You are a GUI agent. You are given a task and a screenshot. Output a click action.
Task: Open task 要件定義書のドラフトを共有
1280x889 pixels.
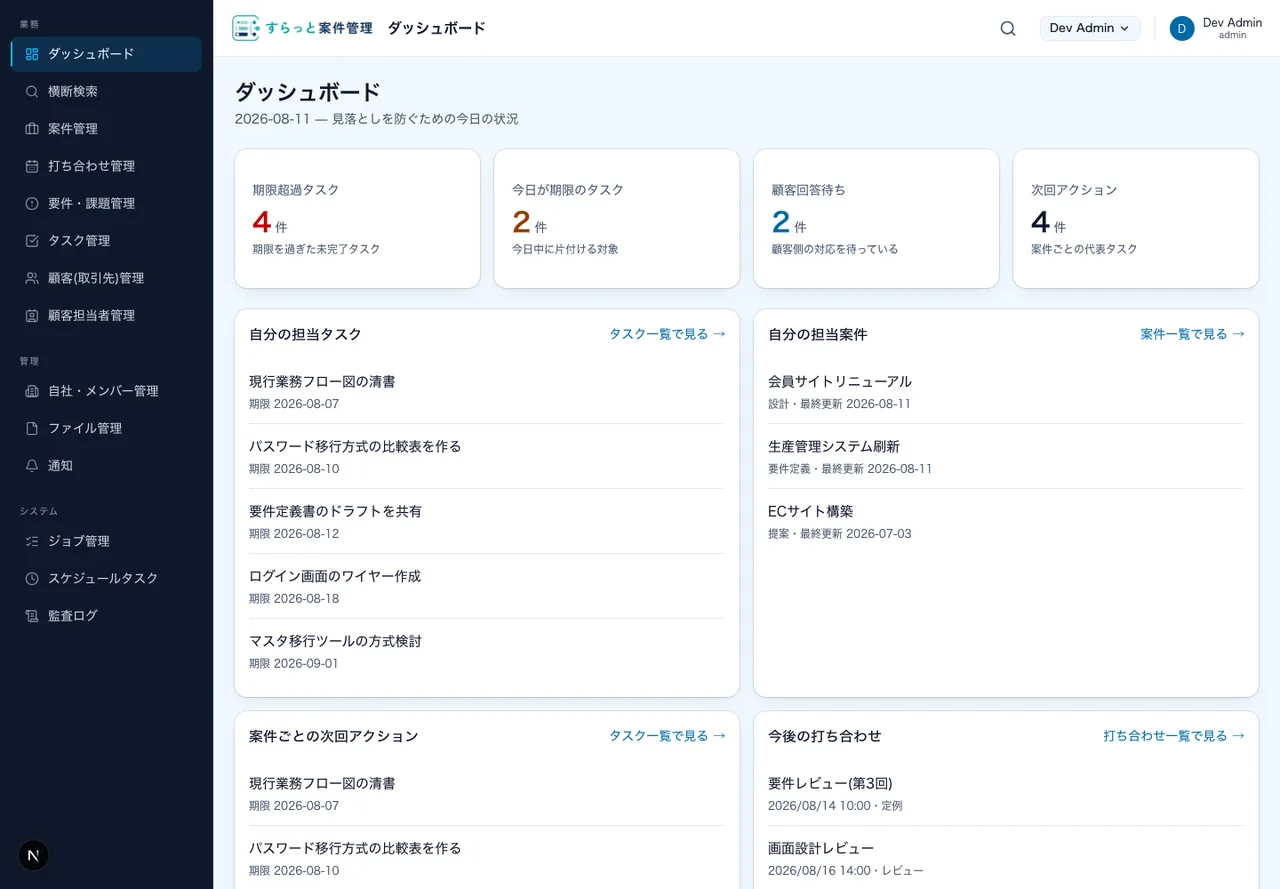487,521
